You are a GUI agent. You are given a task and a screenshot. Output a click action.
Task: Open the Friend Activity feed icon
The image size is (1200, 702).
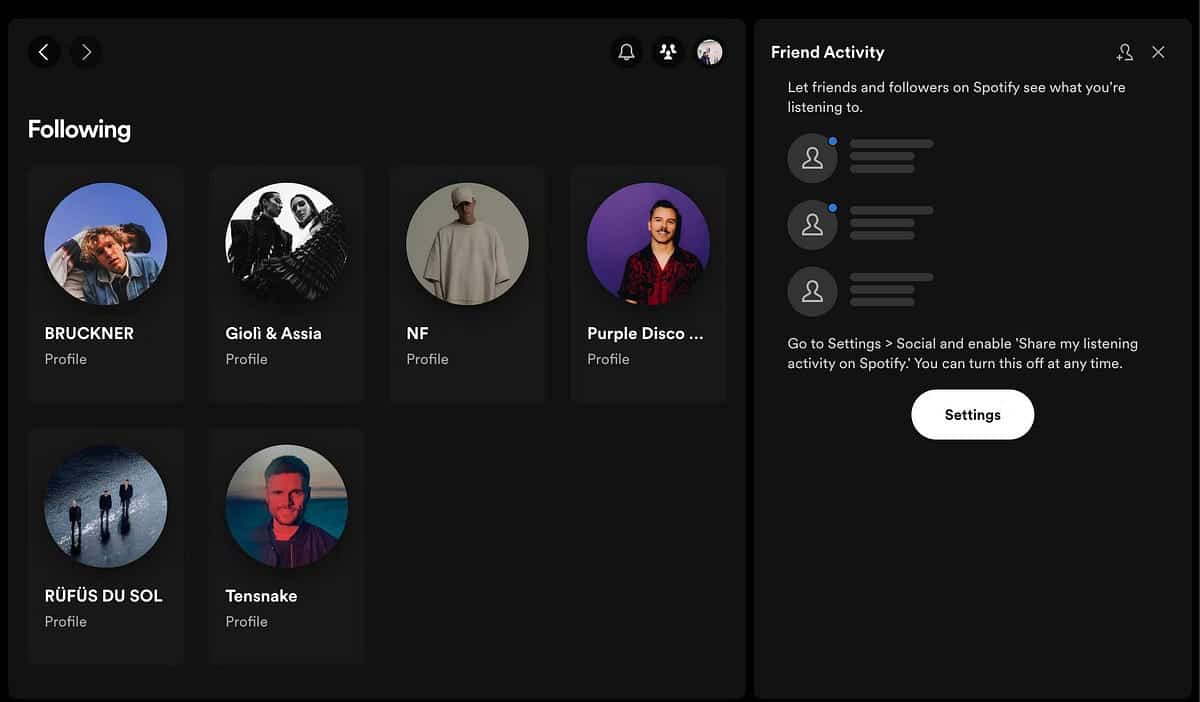tap(668, 52)
